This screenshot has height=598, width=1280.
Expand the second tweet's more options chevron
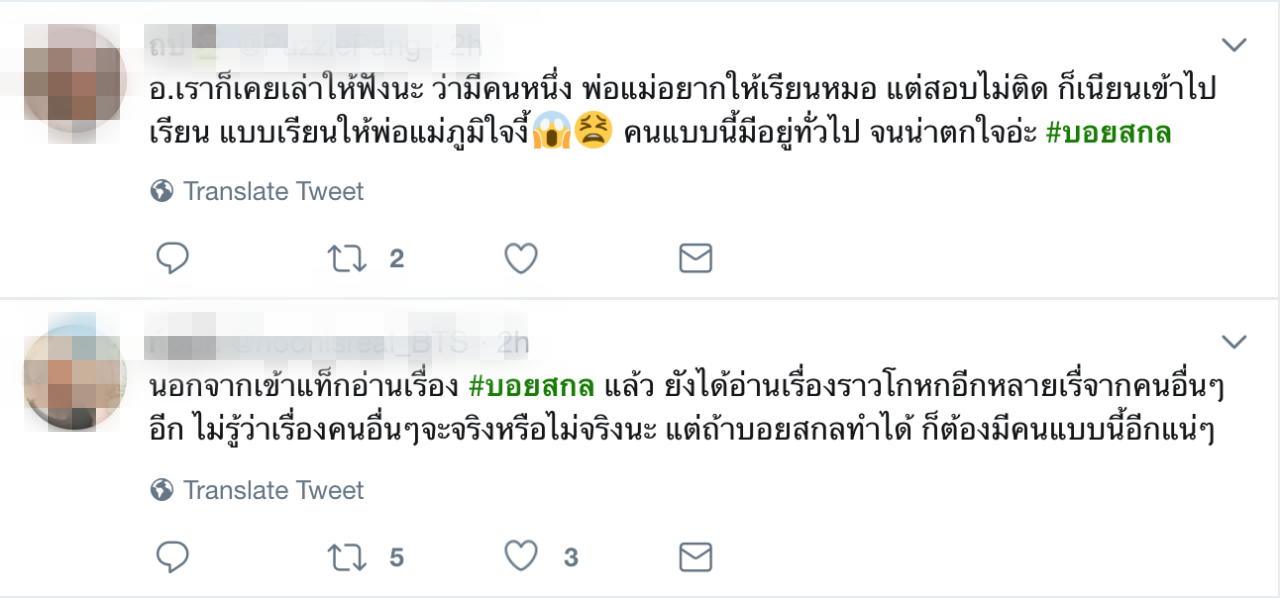tap(1235, 343)
